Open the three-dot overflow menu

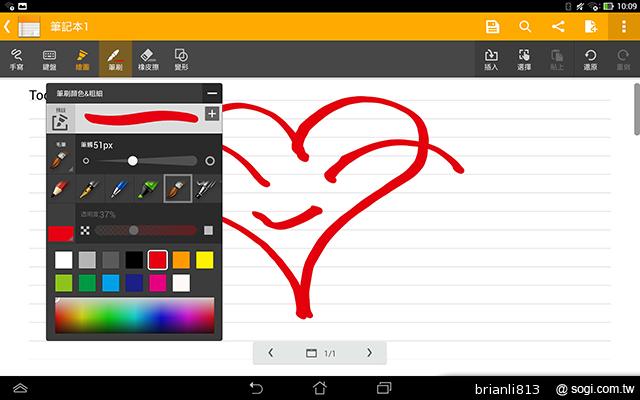pos(624,26)
